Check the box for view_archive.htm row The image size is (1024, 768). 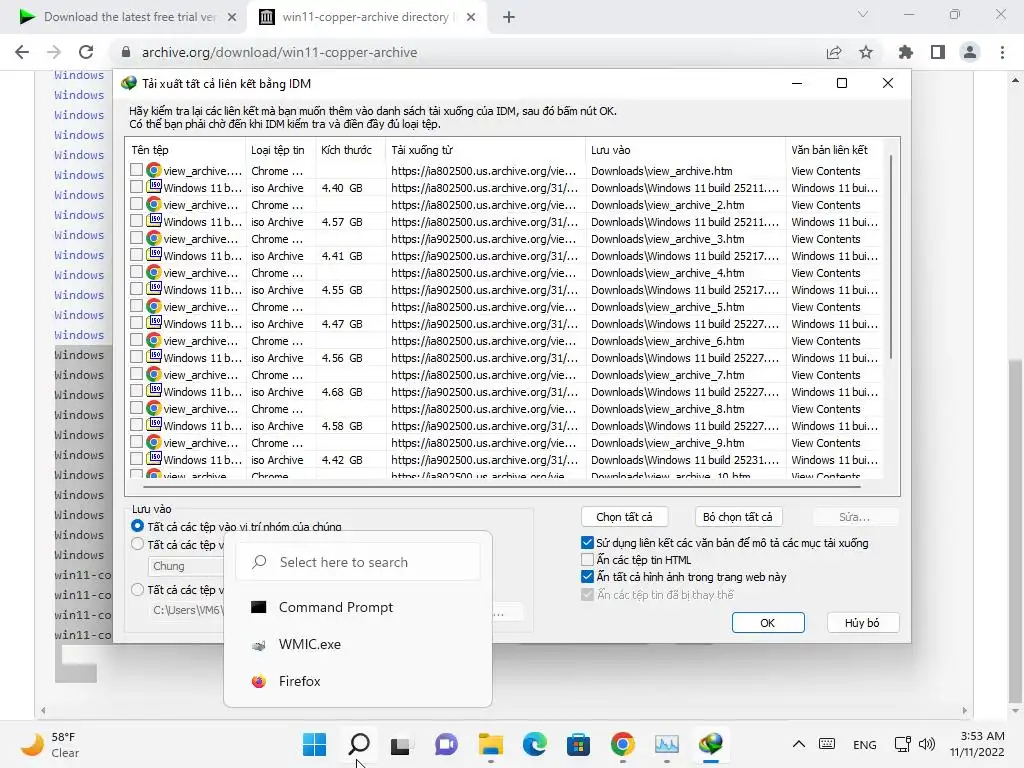[136, 170]
